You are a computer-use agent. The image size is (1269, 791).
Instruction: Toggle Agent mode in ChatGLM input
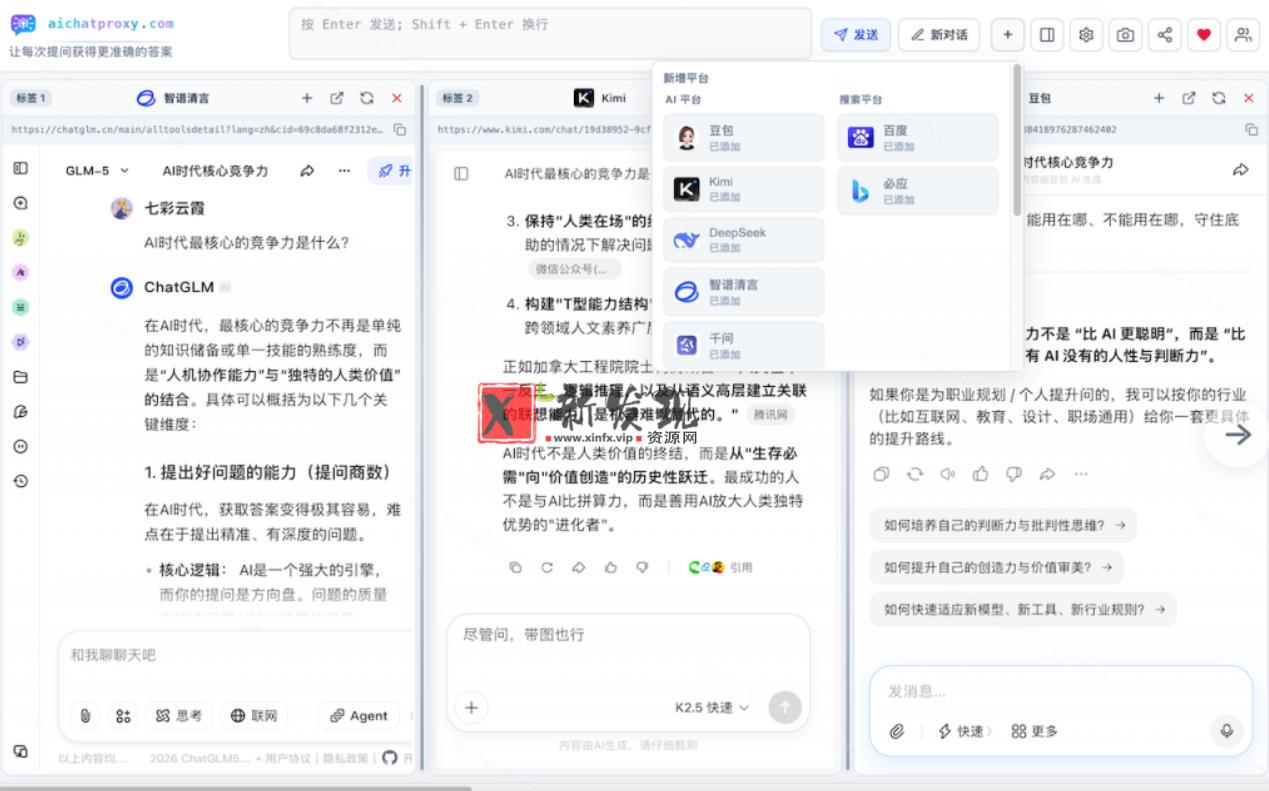359,715
